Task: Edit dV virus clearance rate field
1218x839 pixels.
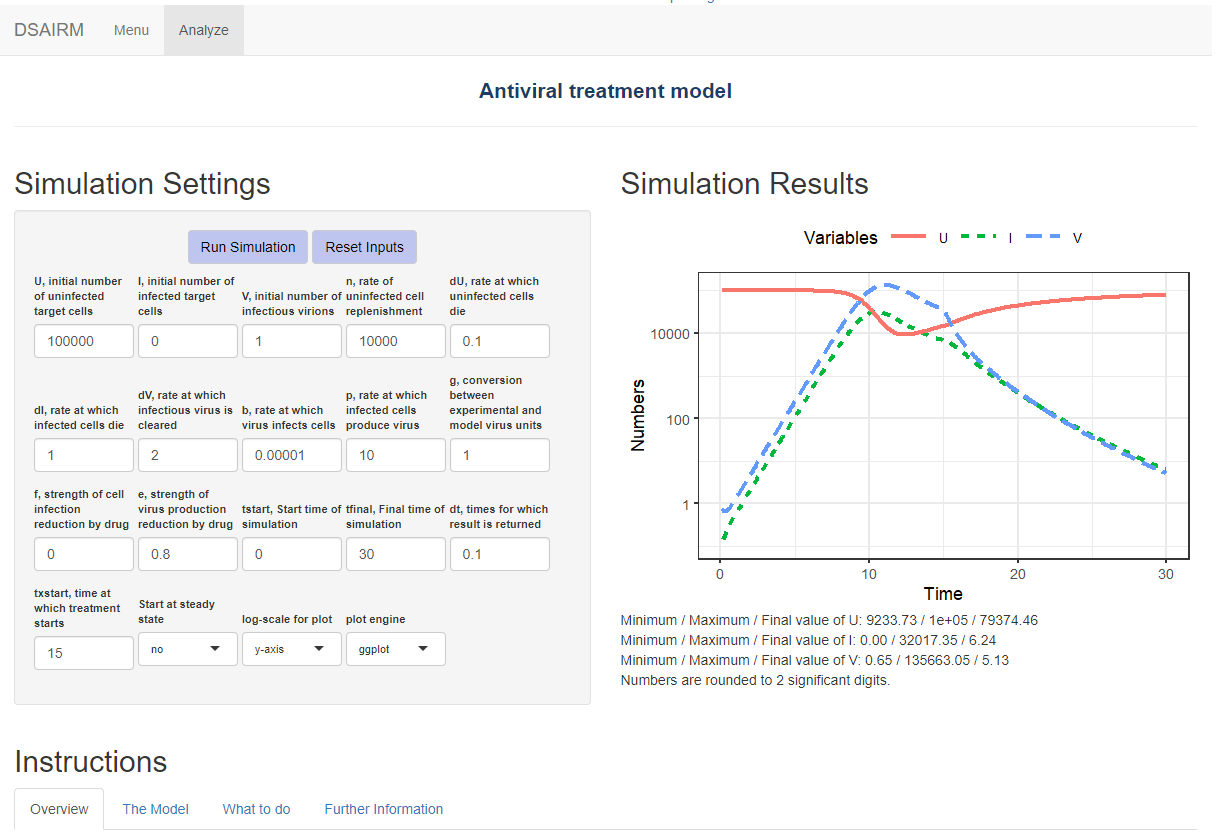Action: point(188,455)
